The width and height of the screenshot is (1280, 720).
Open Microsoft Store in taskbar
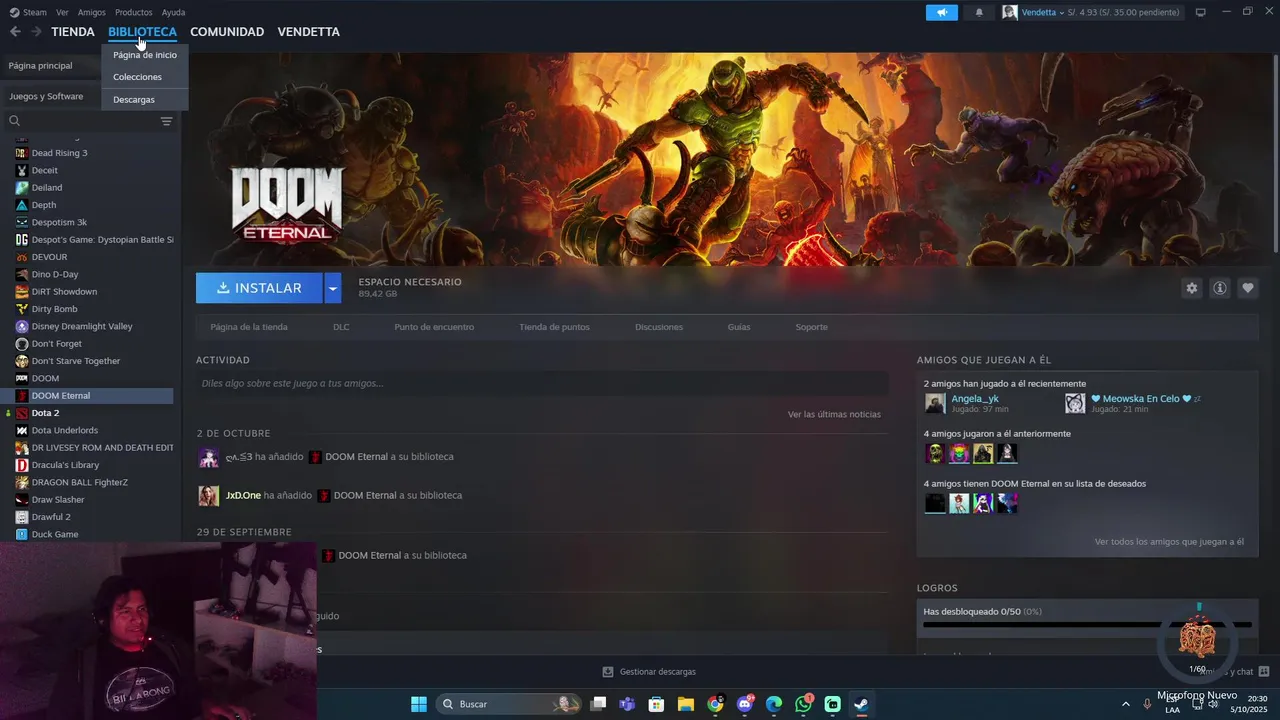[x=656, y=704]
